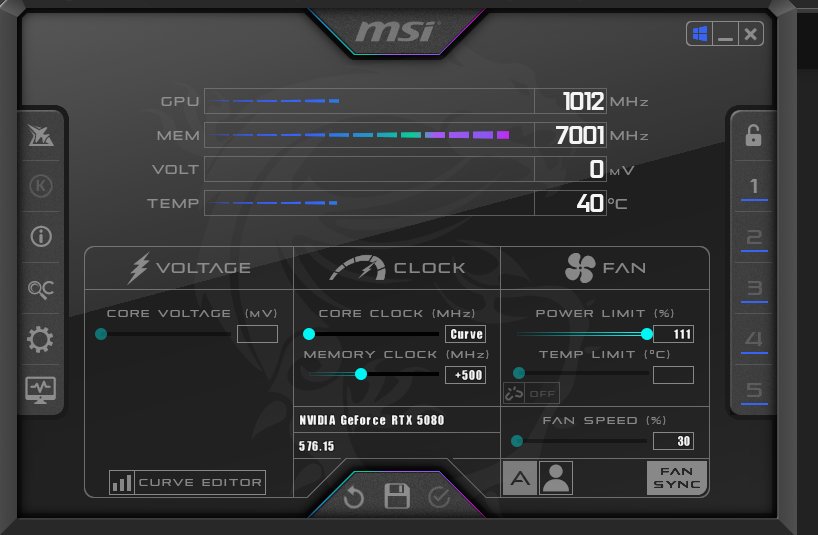Open the Curve Editor button
818x535 pixels.
pyautogui.click(x=187, y=482)
